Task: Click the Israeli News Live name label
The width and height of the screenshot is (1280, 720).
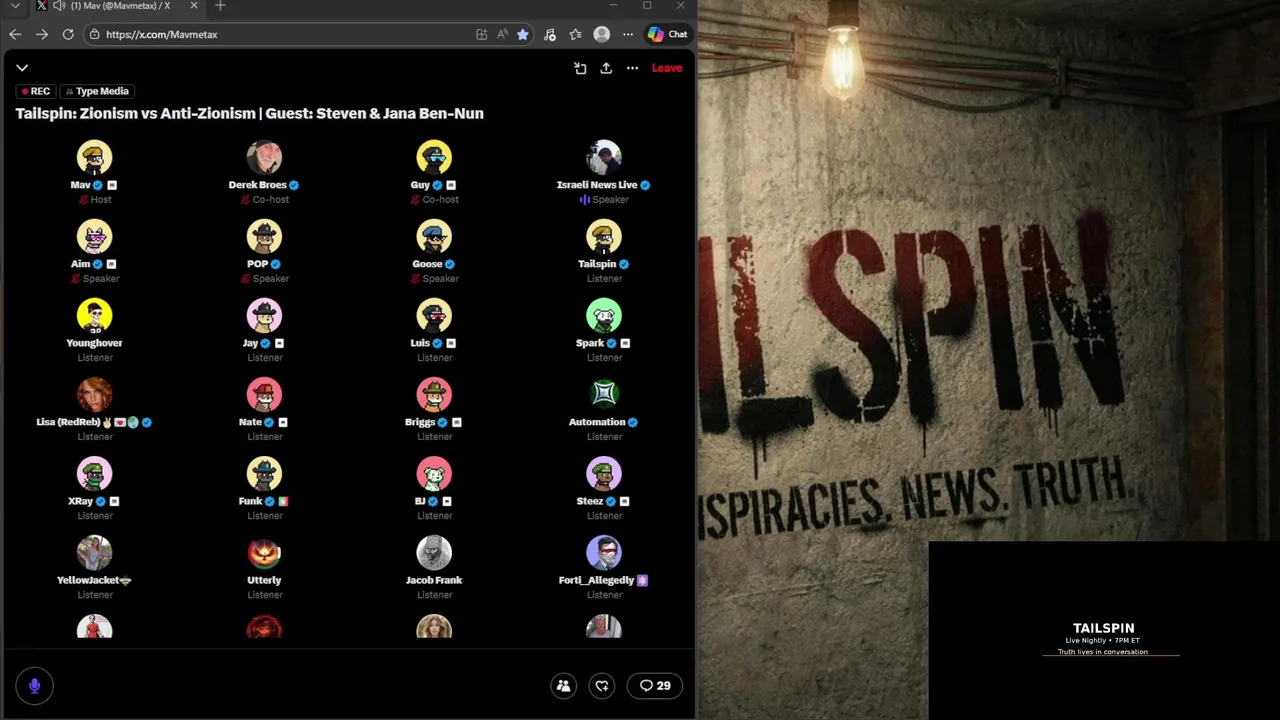Action: [x=597, y=185]
